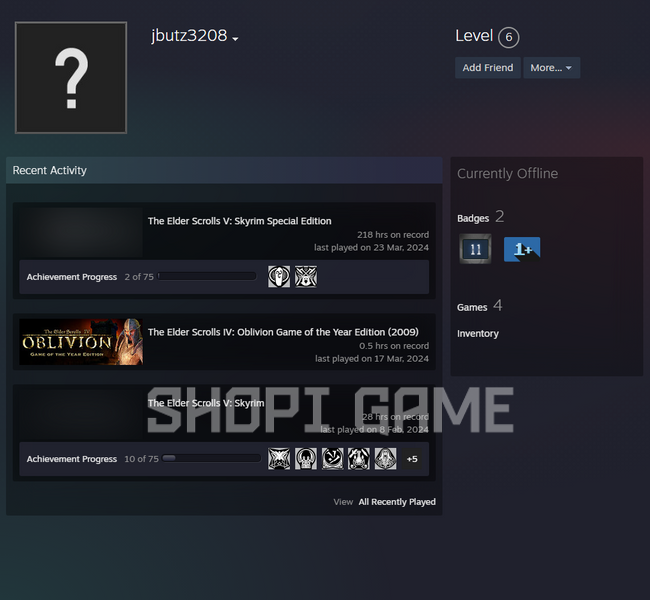Click the 2 of 75 achievement count

139,277
